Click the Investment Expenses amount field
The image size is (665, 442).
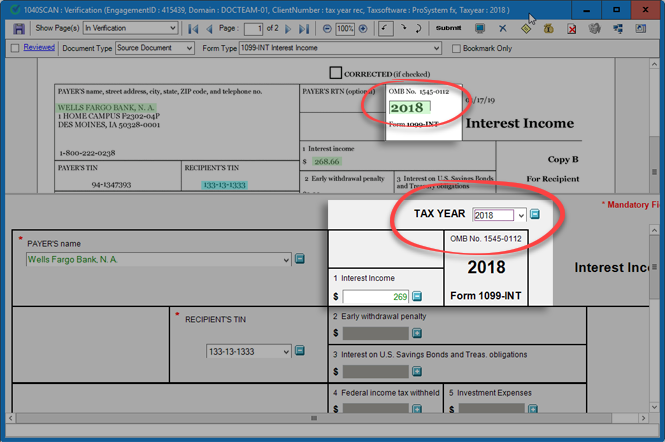click(x=491, y=408)
